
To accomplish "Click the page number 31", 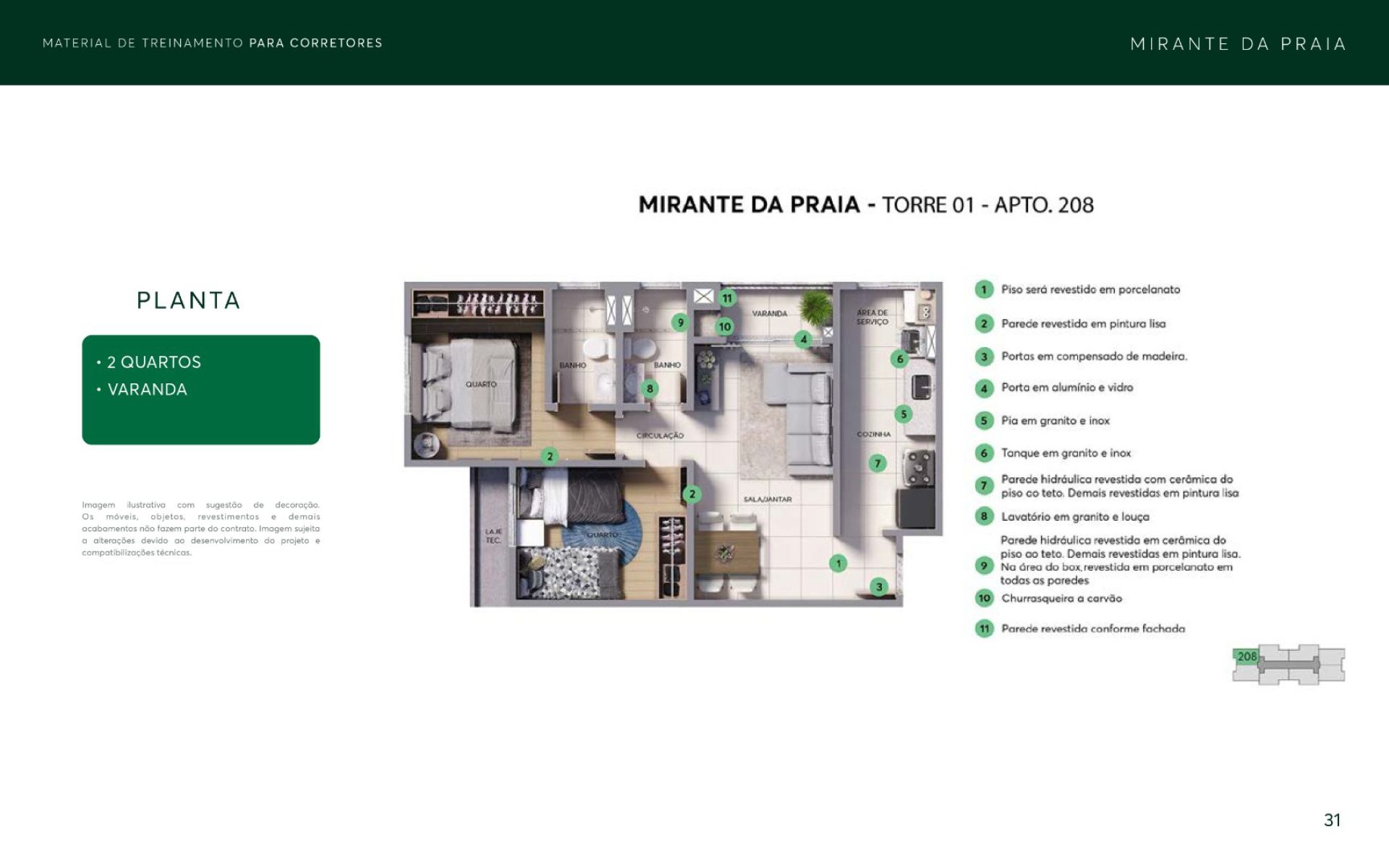I will (1332, 820).
